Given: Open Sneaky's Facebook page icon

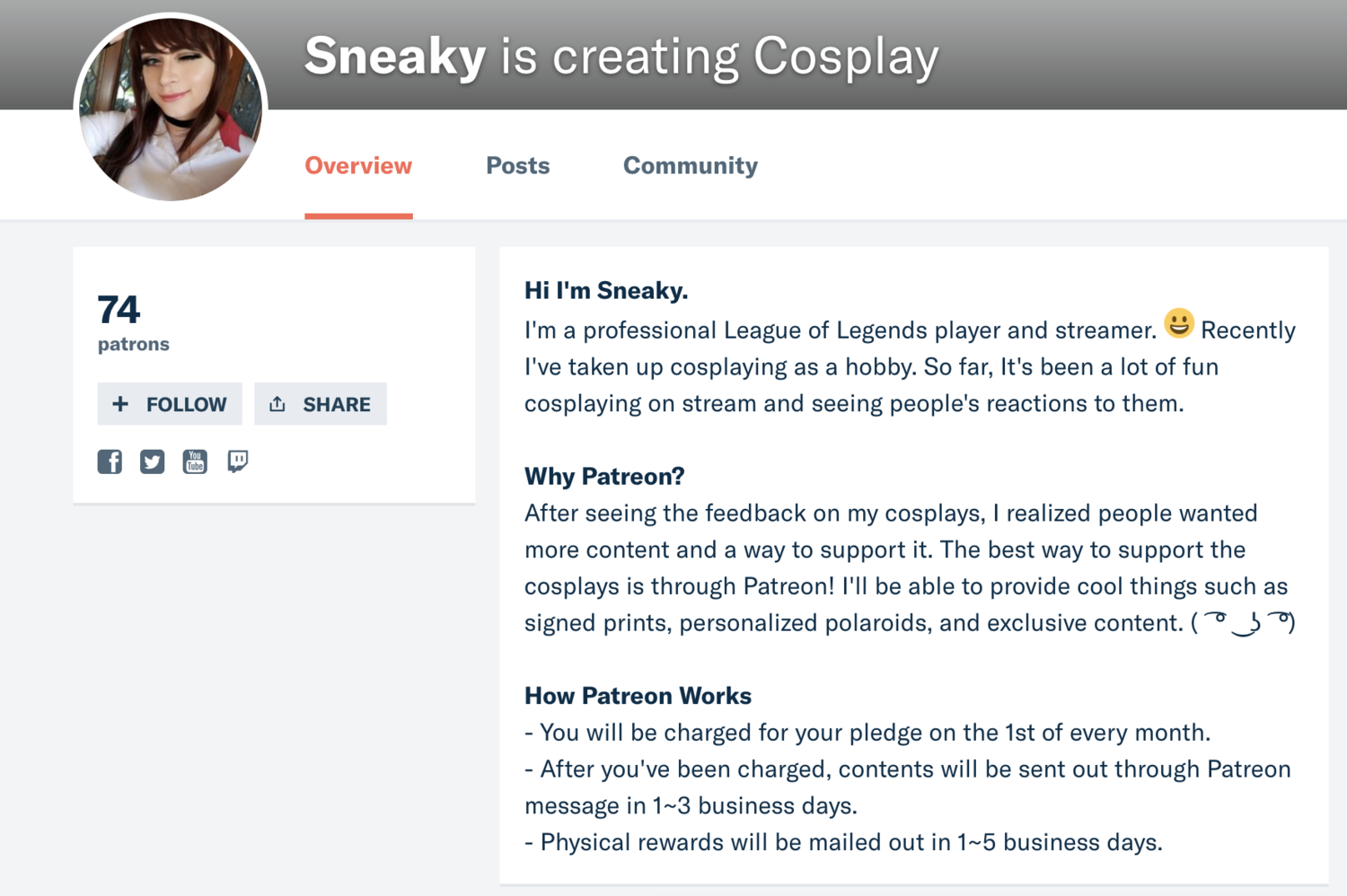Looking at the screenshot, I should click(x=110, y=461).
